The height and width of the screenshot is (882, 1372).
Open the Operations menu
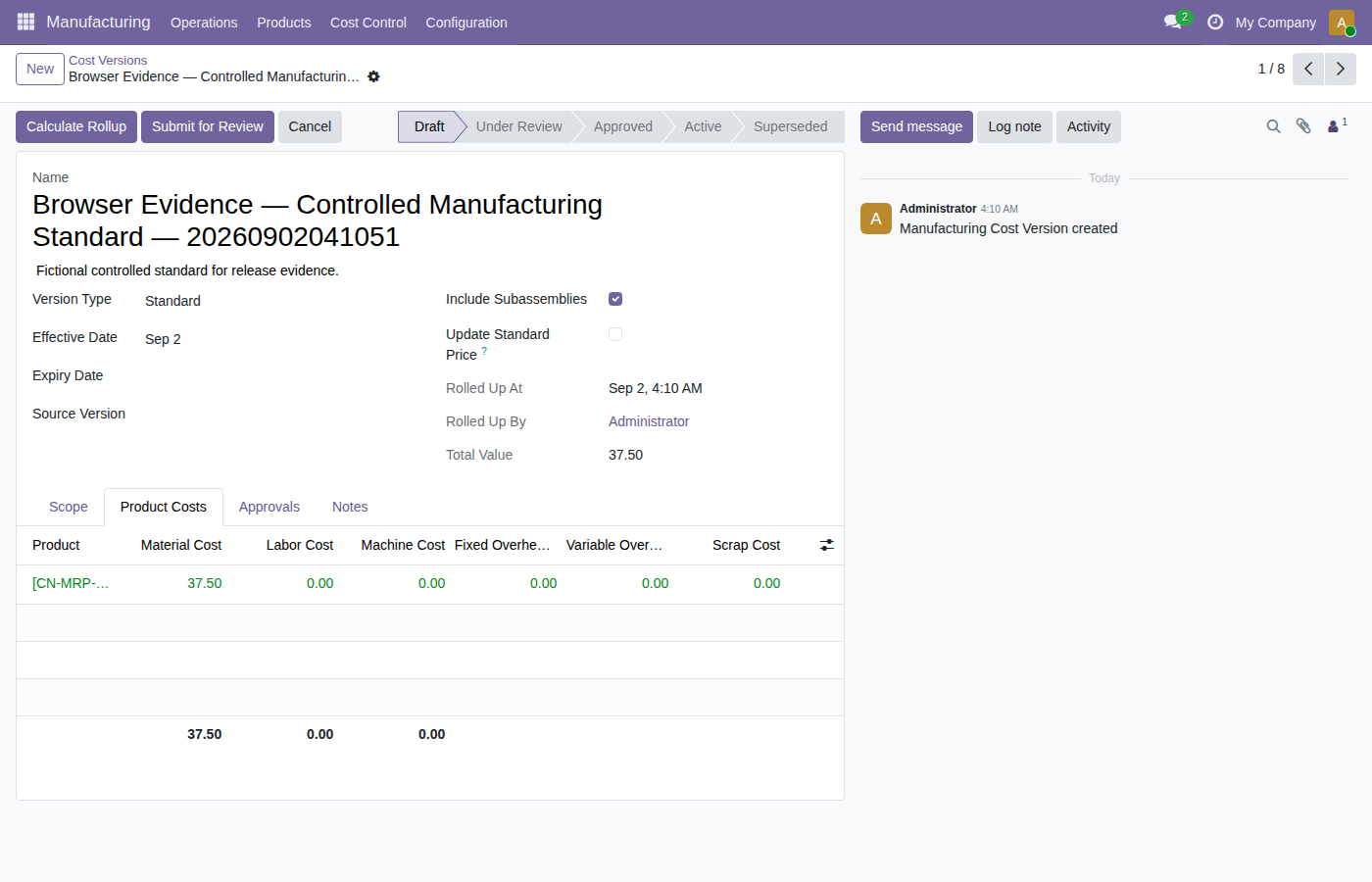click(204, 23)
